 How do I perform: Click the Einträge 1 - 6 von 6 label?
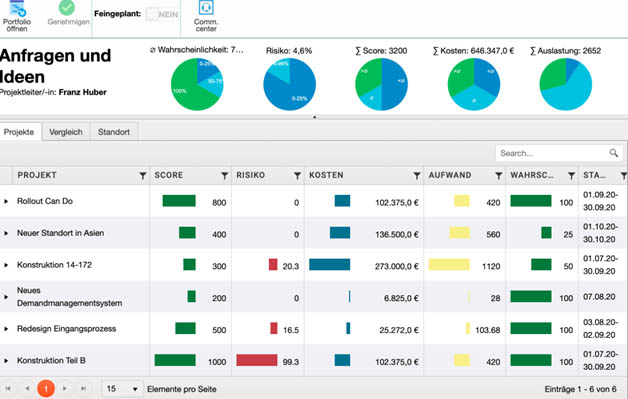click(580, 389)
